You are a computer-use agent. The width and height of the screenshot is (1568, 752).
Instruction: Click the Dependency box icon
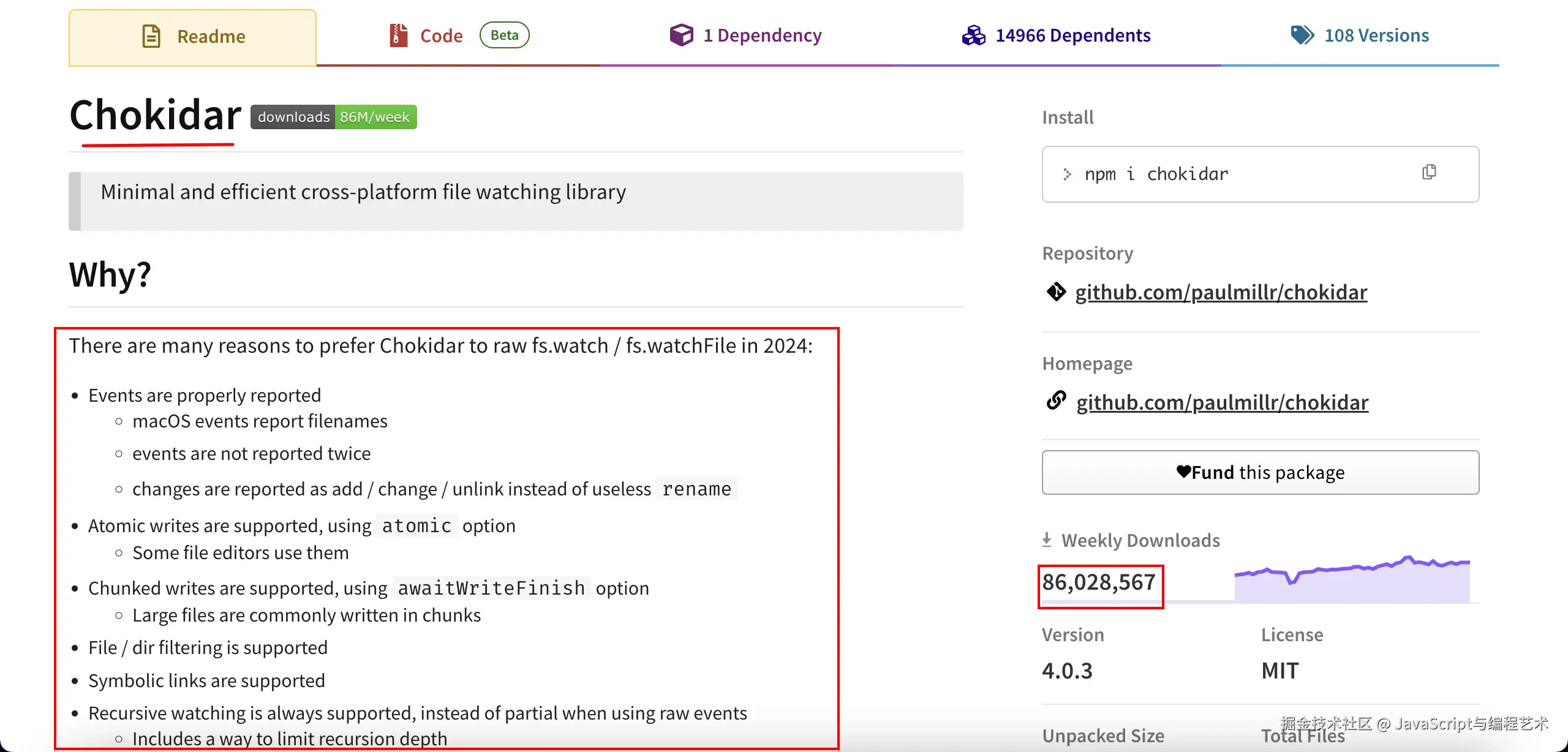681,36
